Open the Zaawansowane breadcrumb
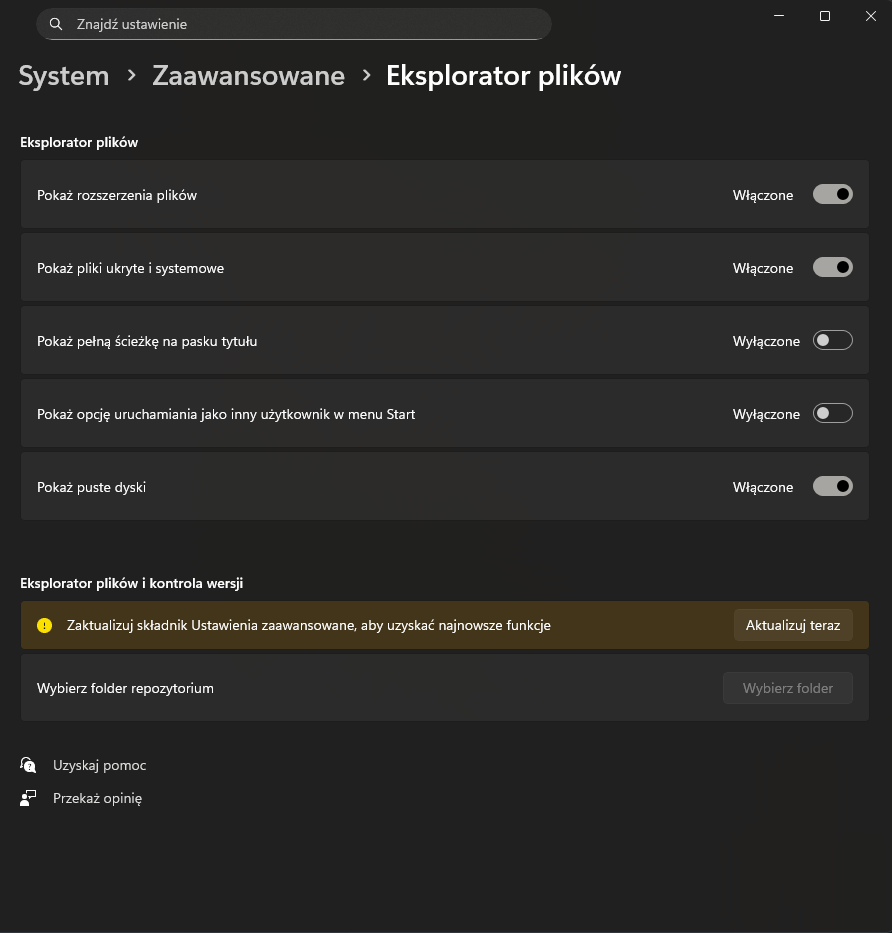Image resolution: width=892 pixels, height=933 pixels. click(x=248, y=76)
